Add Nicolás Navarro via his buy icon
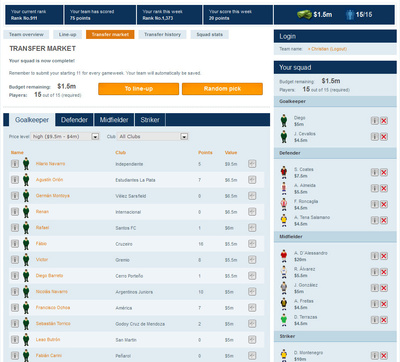The image size is (400, 362). [x=252, y=292]
